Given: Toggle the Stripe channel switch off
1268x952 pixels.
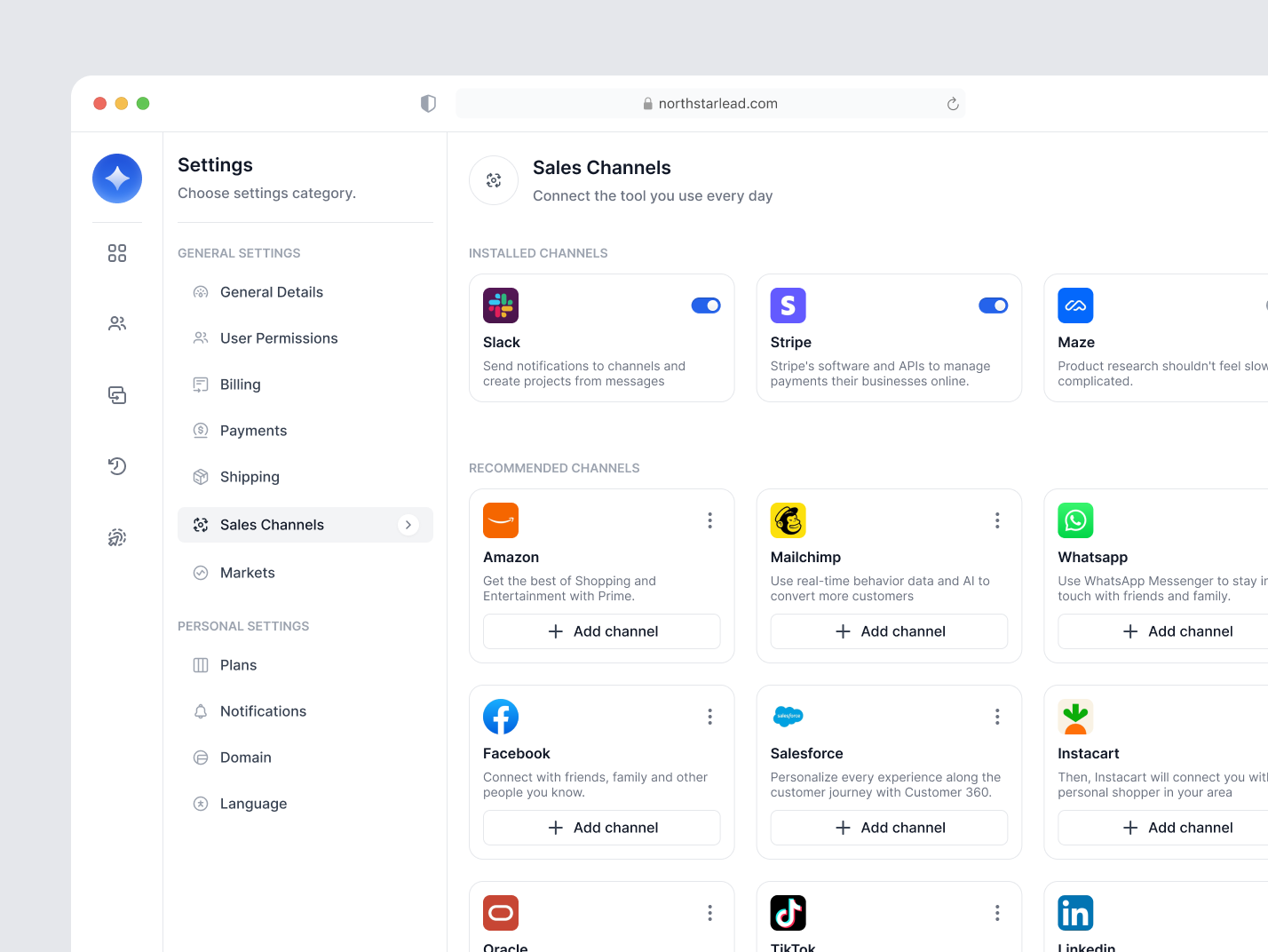Looking at the screenshot, I should click(994, 305).
